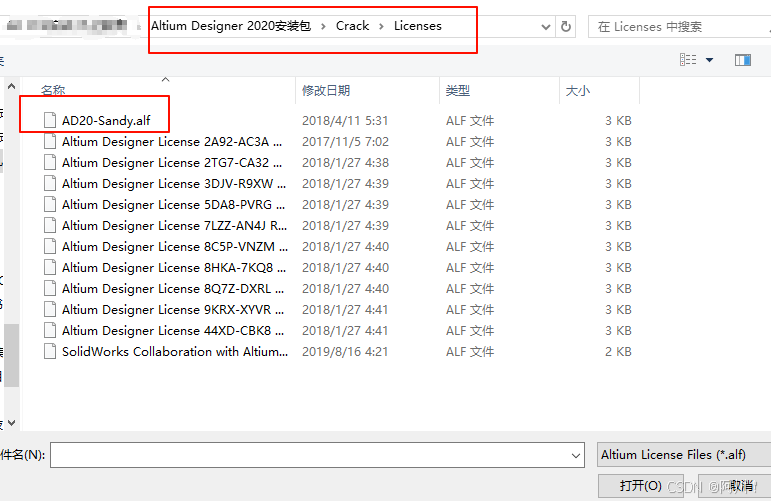Select the AD20-Sandy.alf file

click(106, 120)
